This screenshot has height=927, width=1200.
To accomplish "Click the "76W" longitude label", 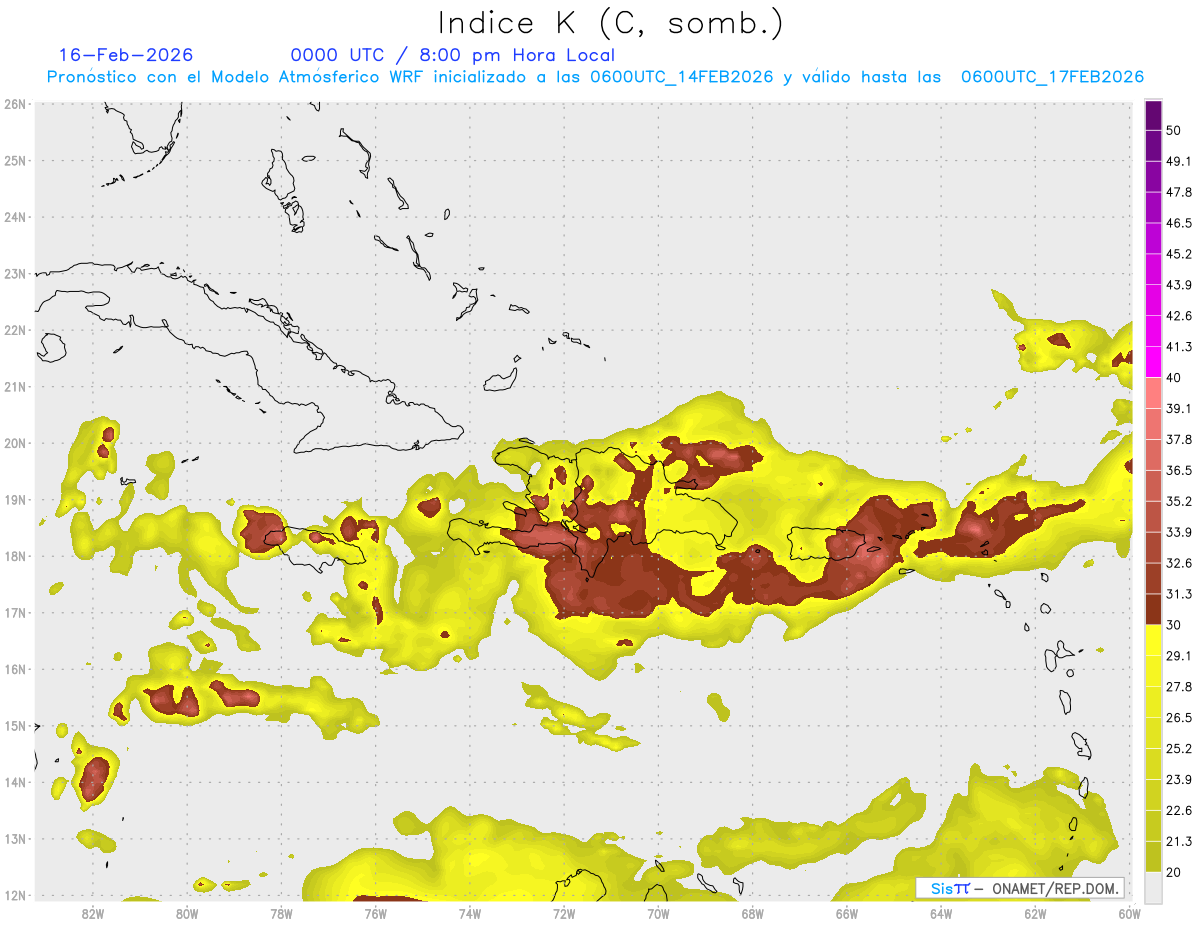I will pyautogui.click(x=375, y=913).
